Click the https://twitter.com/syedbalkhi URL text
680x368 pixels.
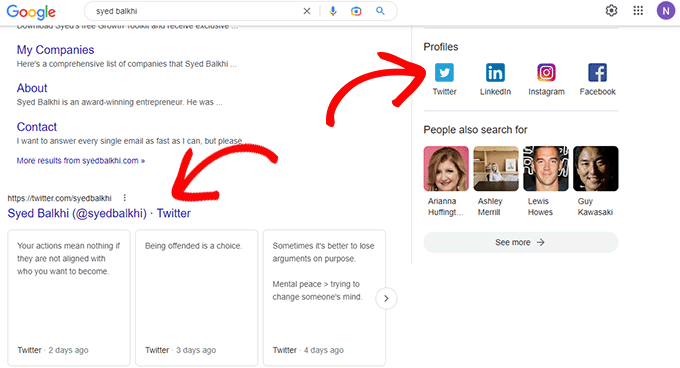tap(59, 198)
